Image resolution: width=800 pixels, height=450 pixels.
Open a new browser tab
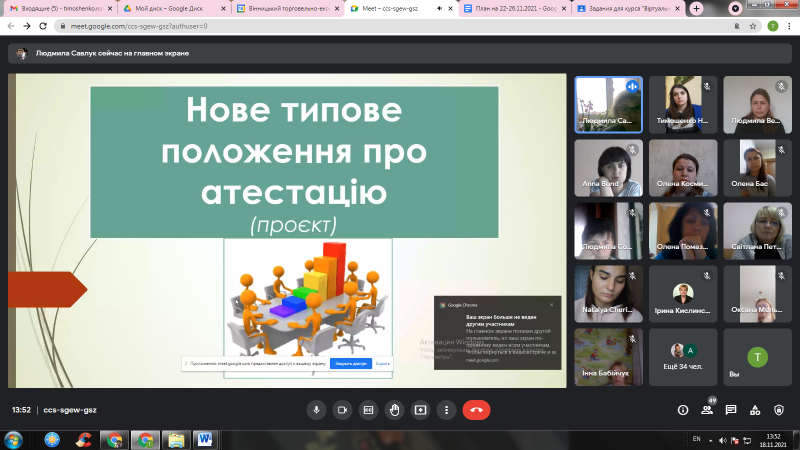[x=696, y=9]
